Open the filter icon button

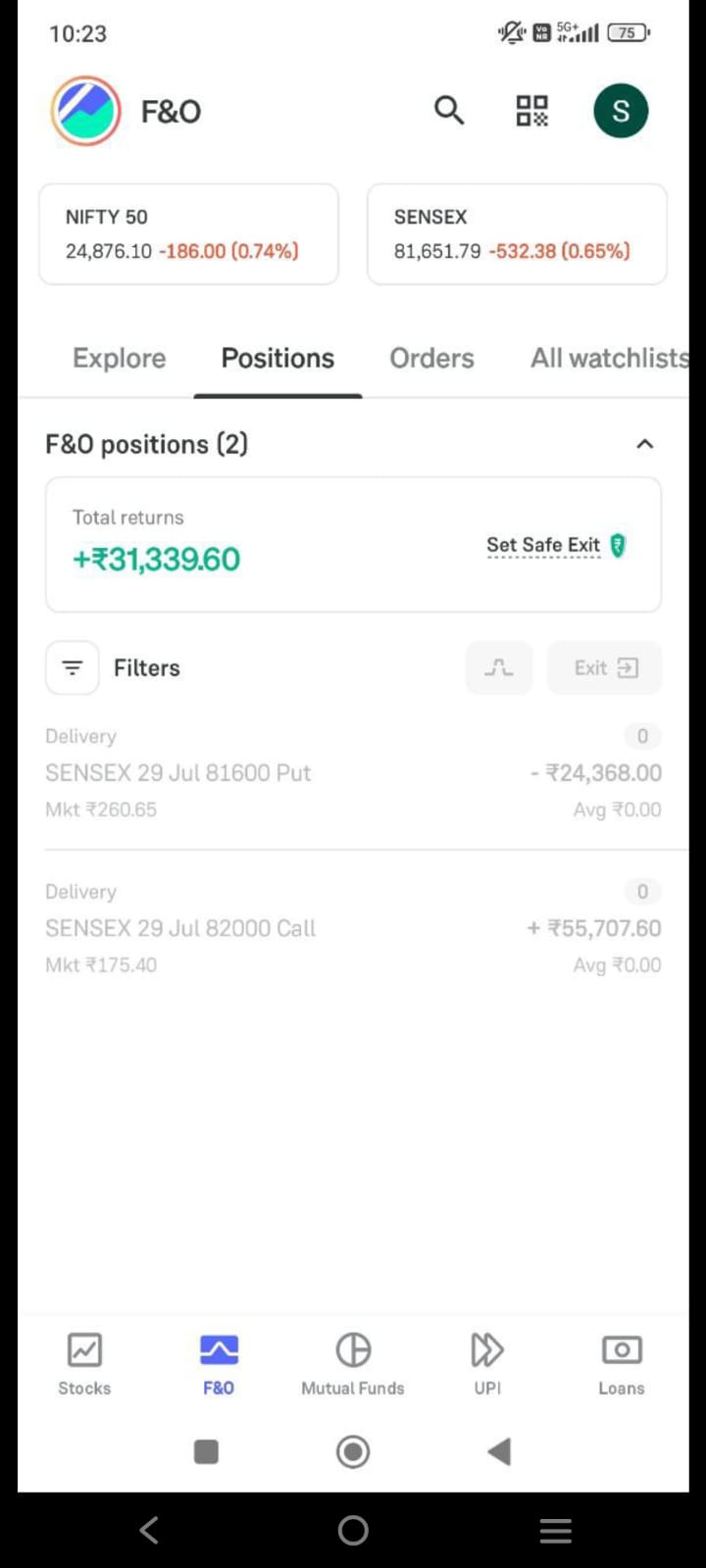coord(73,667)
